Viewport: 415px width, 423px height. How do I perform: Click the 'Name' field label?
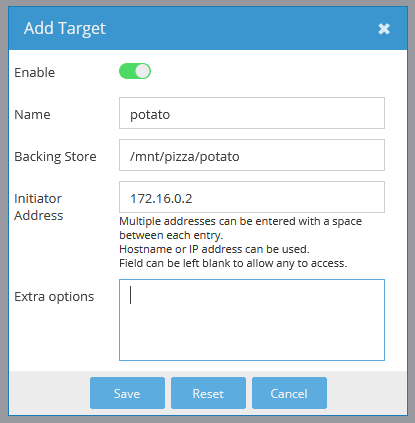point(32,114)
